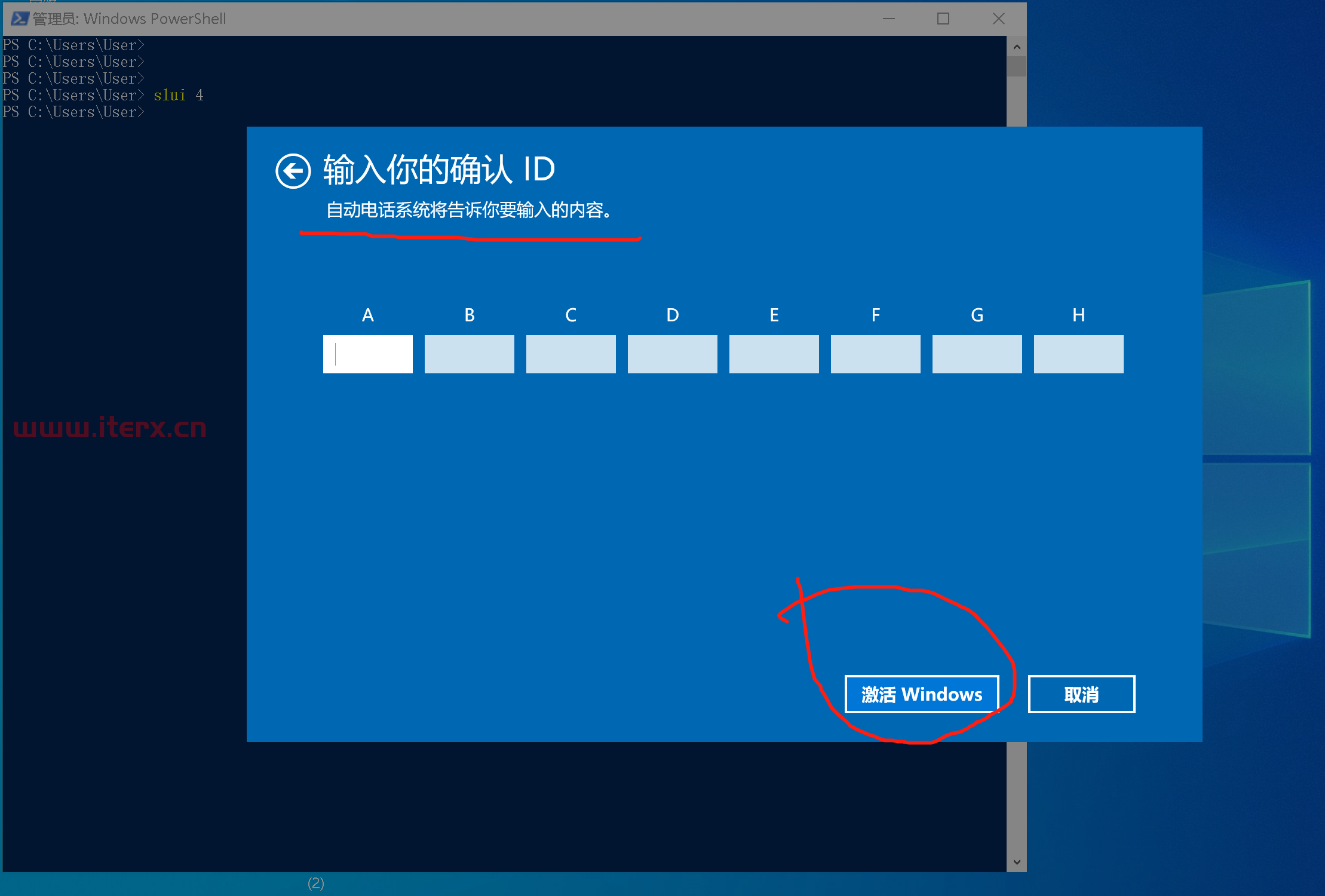Maximize the PowerShell window

pyautogui.click(x=943, y=19)
